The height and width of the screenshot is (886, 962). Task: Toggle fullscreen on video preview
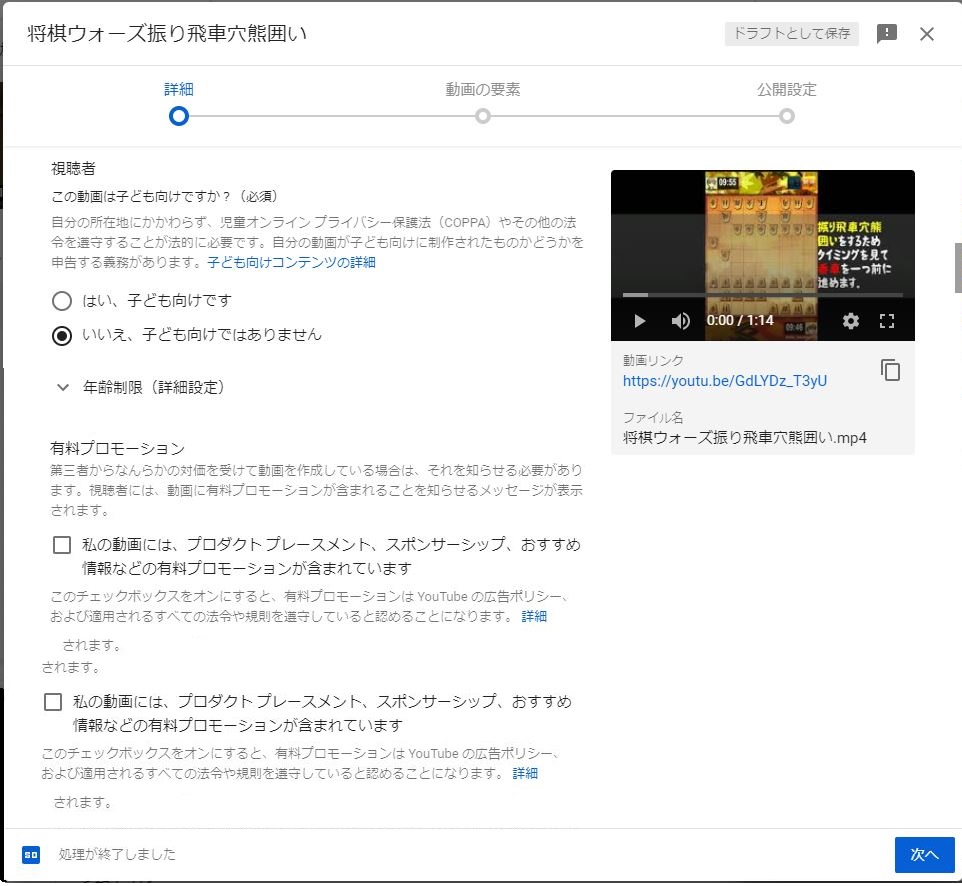[x=887, y=321]
